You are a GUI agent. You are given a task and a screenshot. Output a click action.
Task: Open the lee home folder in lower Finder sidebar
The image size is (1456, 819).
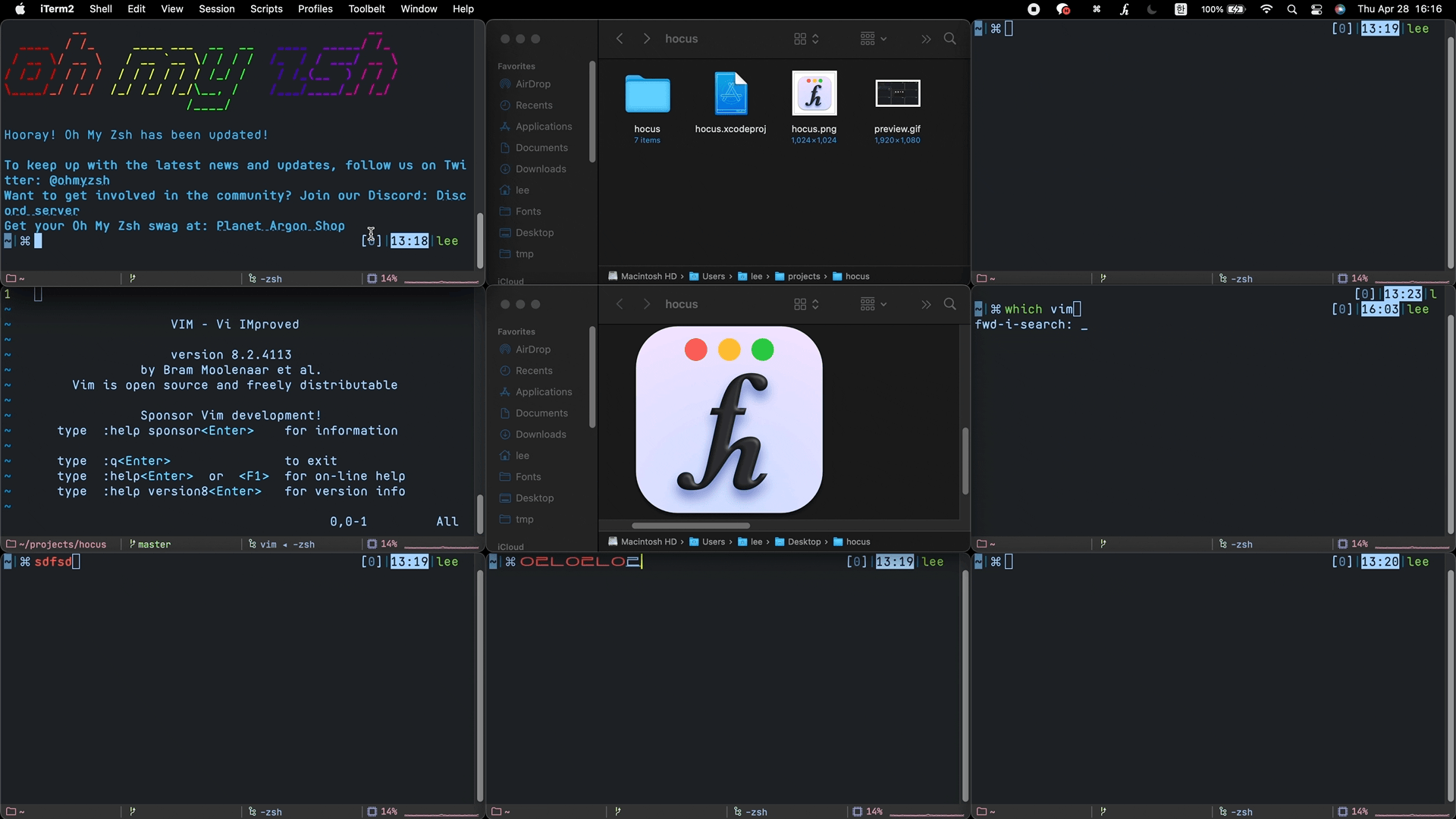(515, 456)
